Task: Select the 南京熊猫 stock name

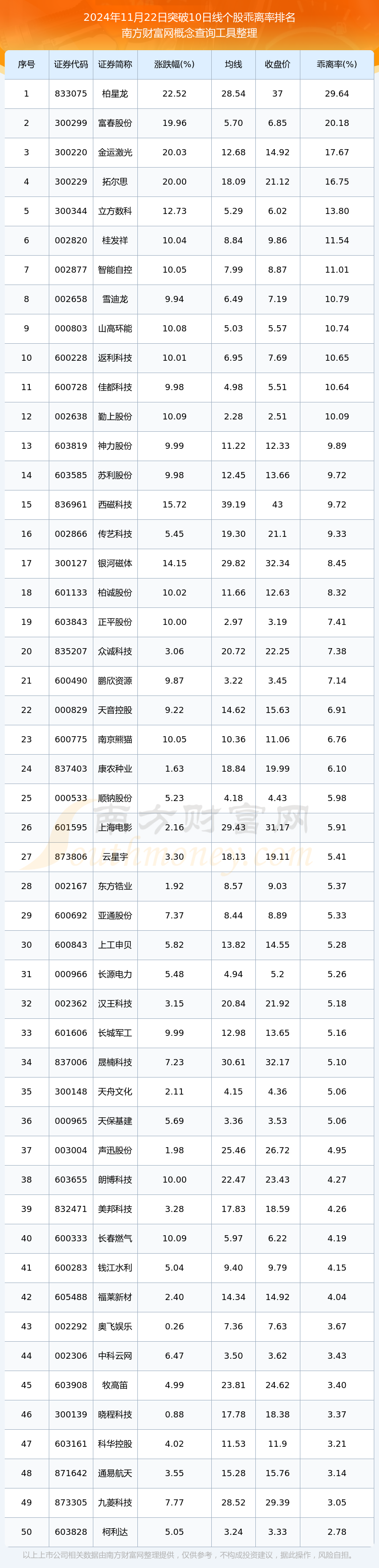Action: (x=115, y=739)
